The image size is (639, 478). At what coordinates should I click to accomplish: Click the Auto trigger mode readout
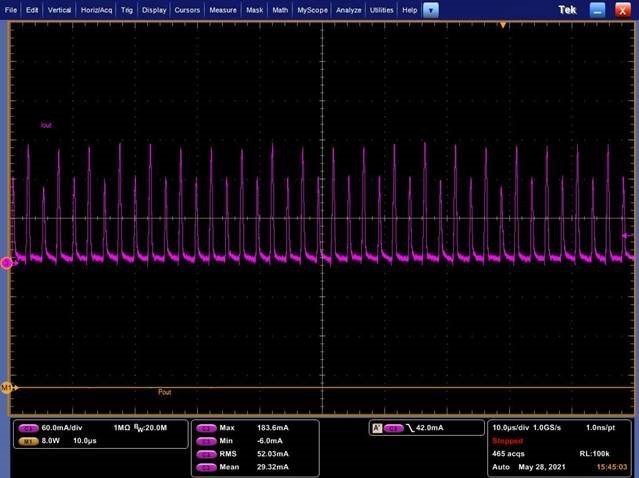tap(501, 467)
